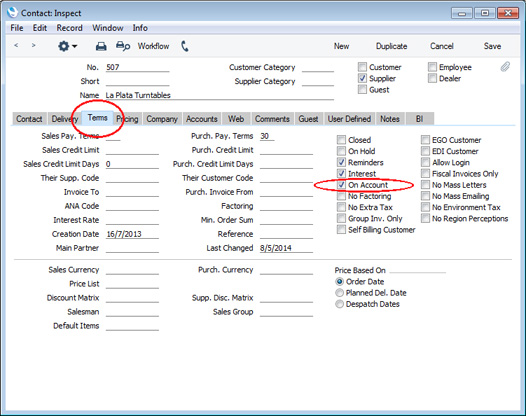Switch to the Pricing tab
Viewport: 526px width, 416px height.
pos(127,119)
